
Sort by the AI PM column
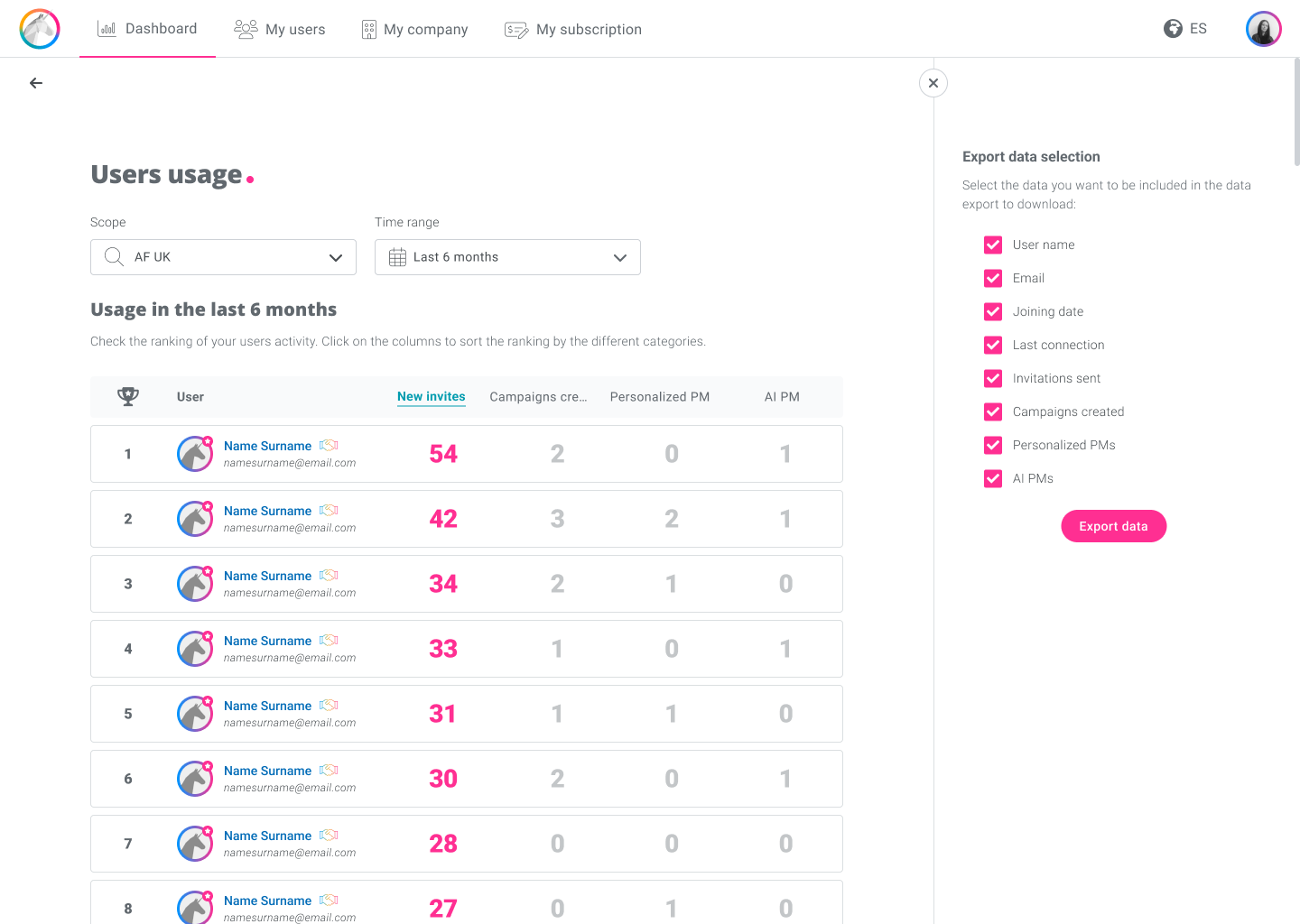tap(782, 397)
